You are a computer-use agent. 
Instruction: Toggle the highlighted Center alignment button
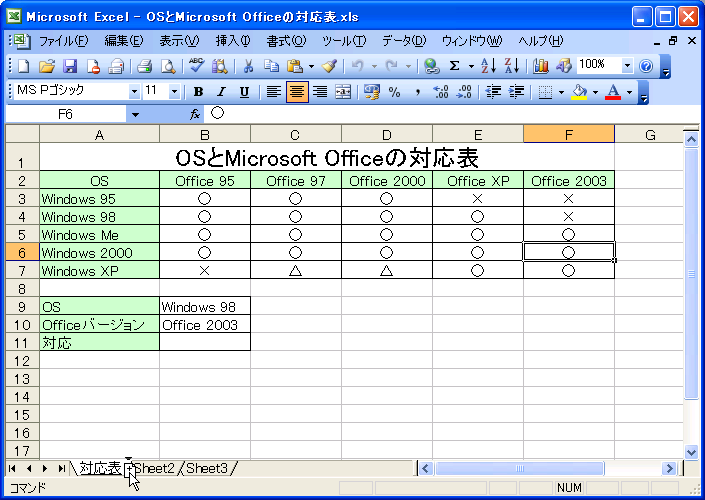click(297, 92)
